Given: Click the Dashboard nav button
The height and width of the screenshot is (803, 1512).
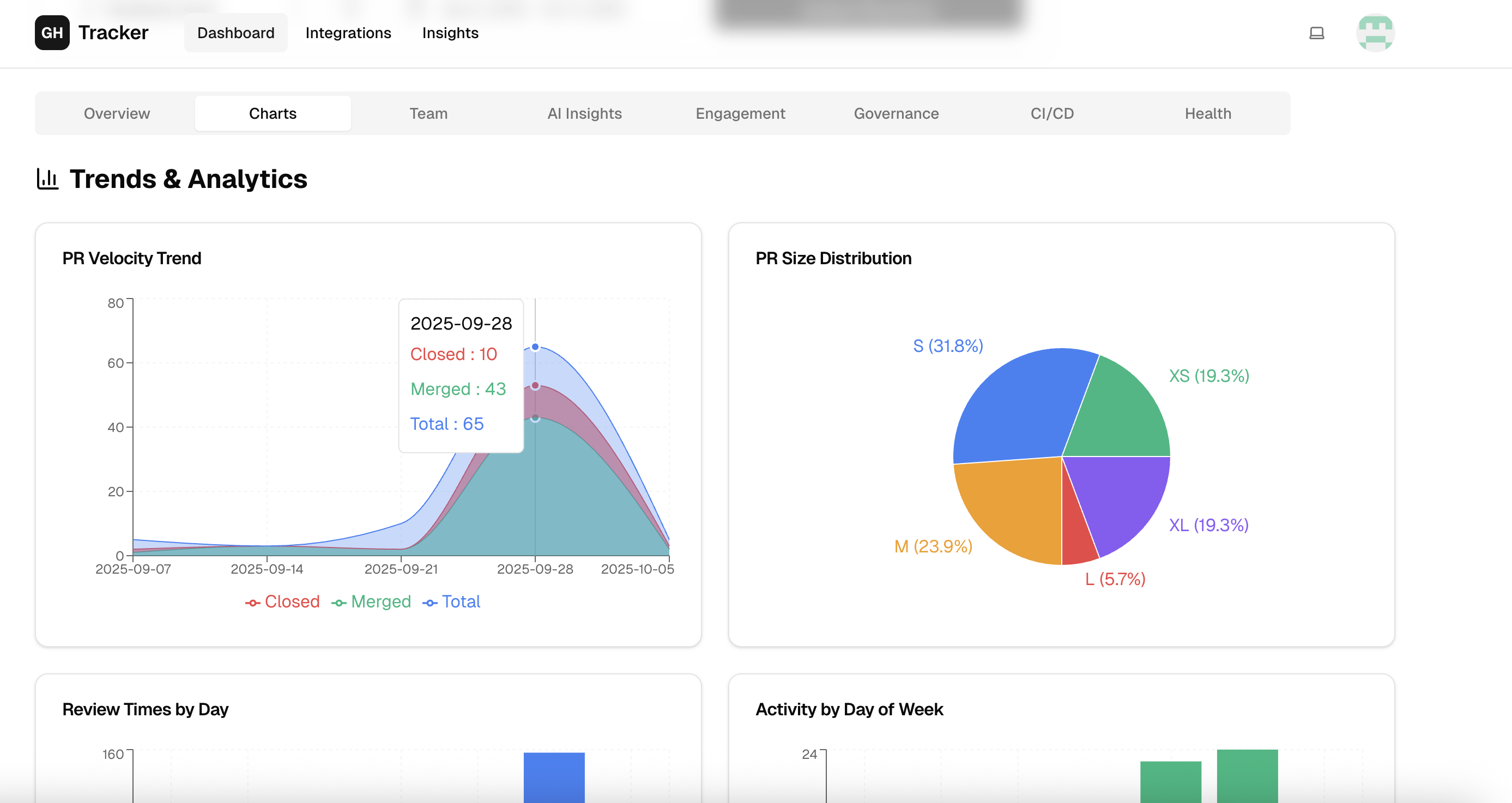Looking at the screenshot, I should [x=235, y=33].
